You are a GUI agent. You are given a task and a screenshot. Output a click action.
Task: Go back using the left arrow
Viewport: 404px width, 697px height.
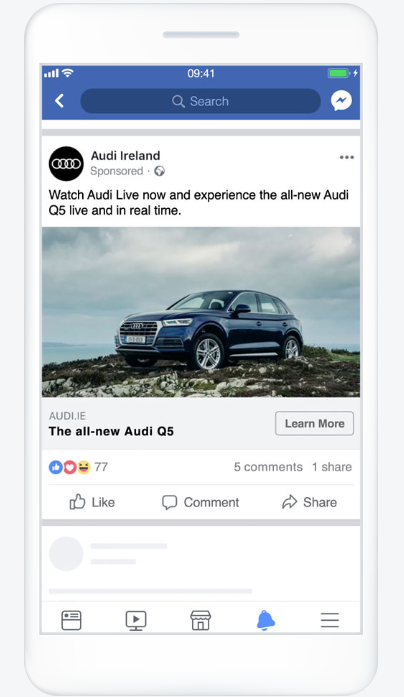60,101
